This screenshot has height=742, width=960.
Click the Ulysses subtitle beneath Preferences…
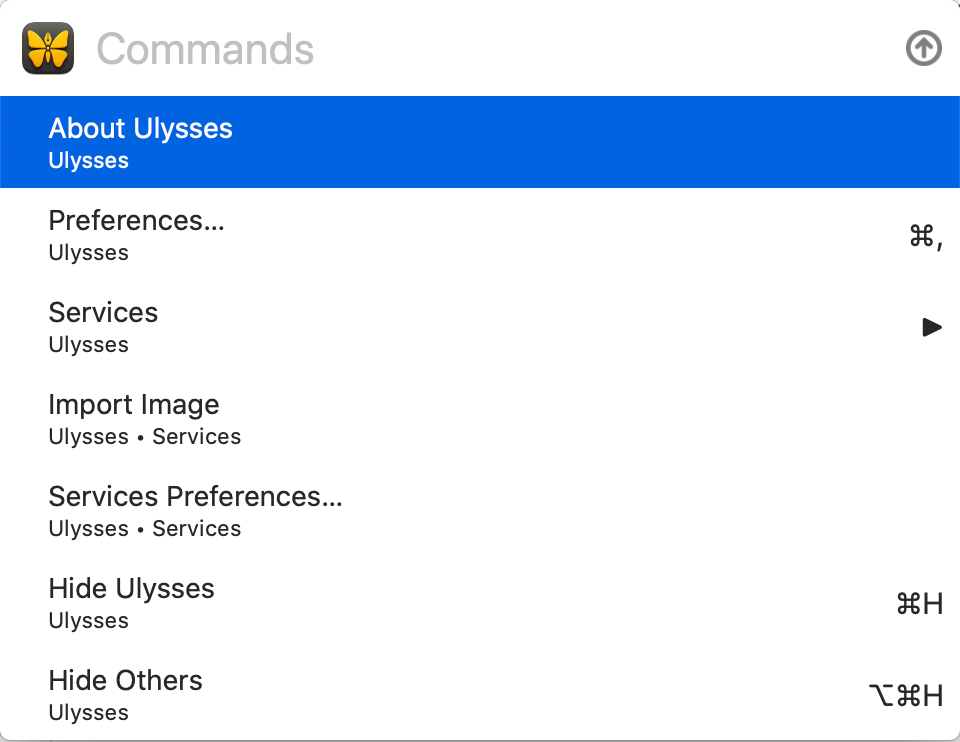(89, 252)
